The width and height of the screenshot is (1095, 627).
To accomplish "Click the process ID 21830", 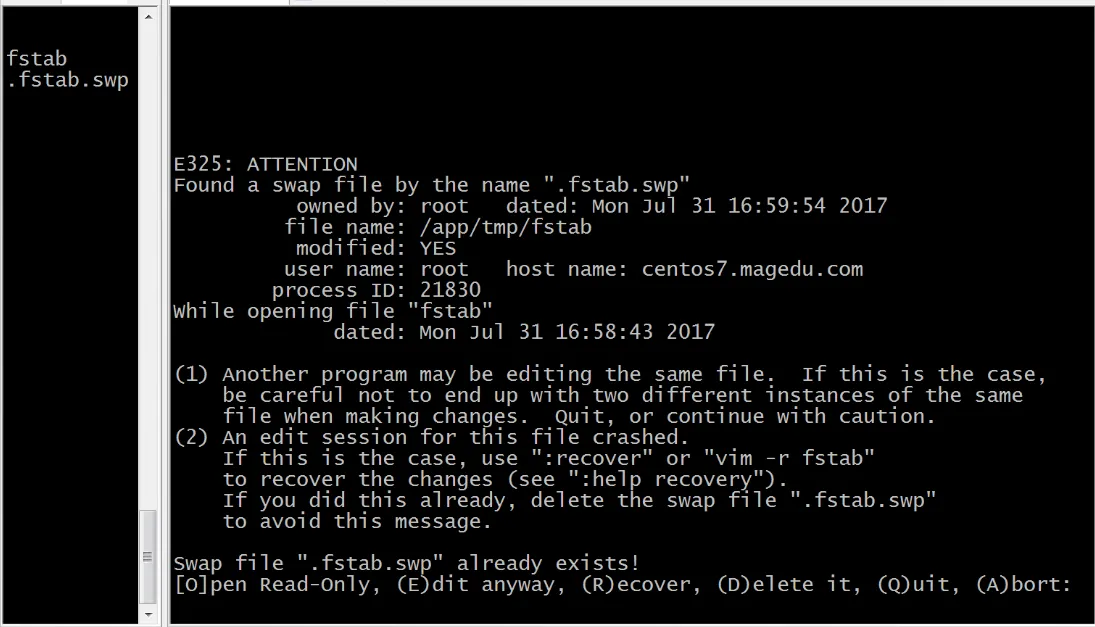I will [x=450, y=290].
